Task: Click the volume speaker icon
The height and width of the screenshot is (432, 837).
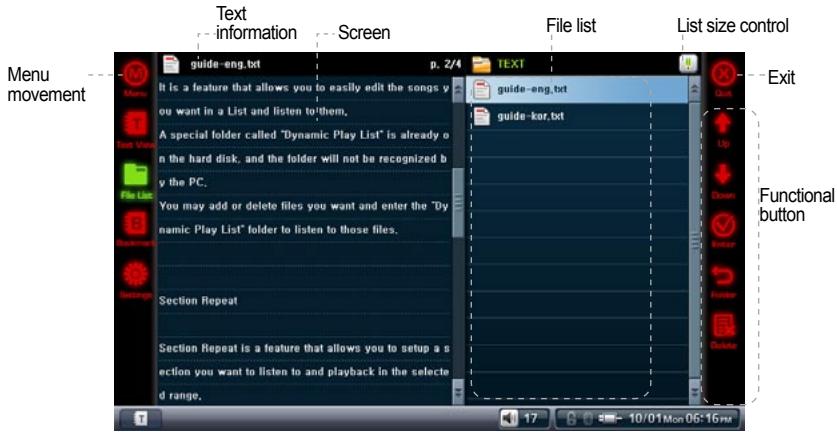Action: point(508,419)
